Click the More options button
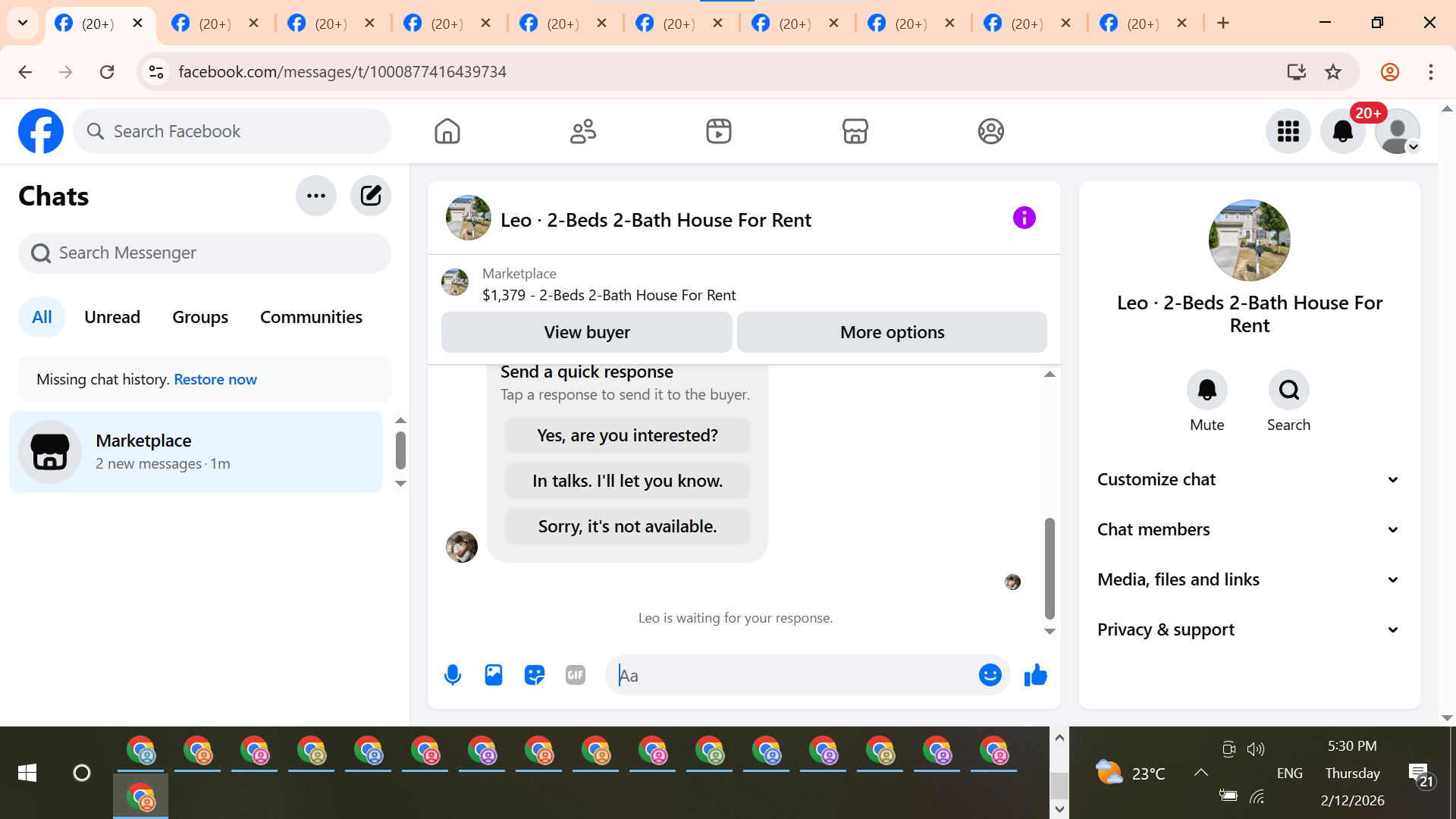The height and width of the screenshot is (819, 1456). click(892, 332)
